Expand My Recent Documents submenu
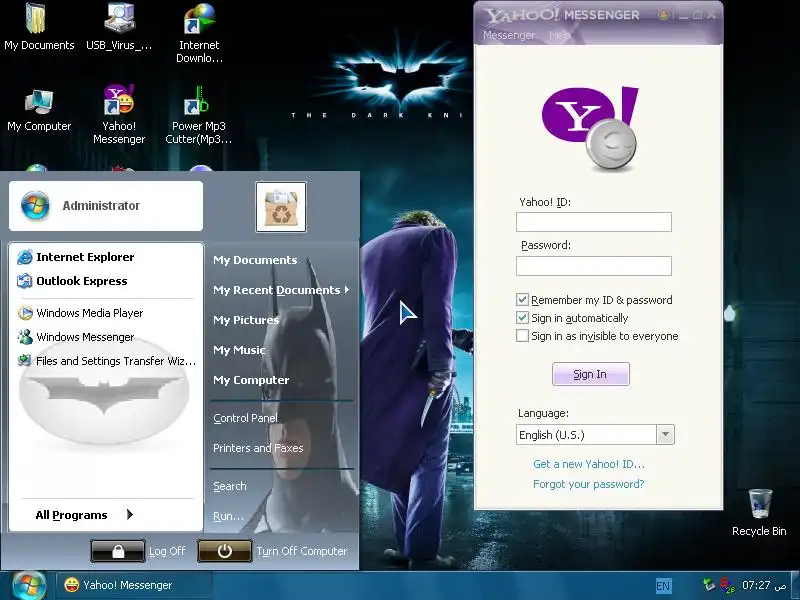The image size is (800, 600). pyautogui.click(x=281, y=290)
